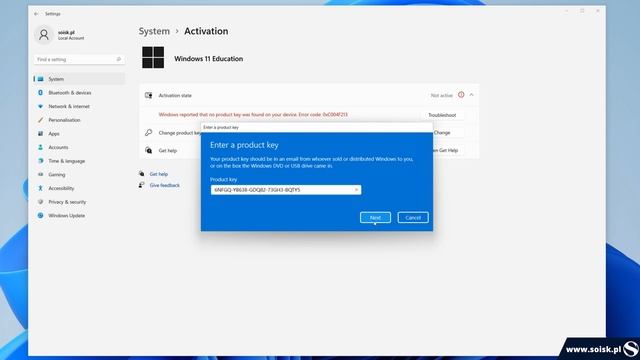Click the System breadcrumb link
The width and height of the screenshot is (640, 360).
click(x=154, y=31)
